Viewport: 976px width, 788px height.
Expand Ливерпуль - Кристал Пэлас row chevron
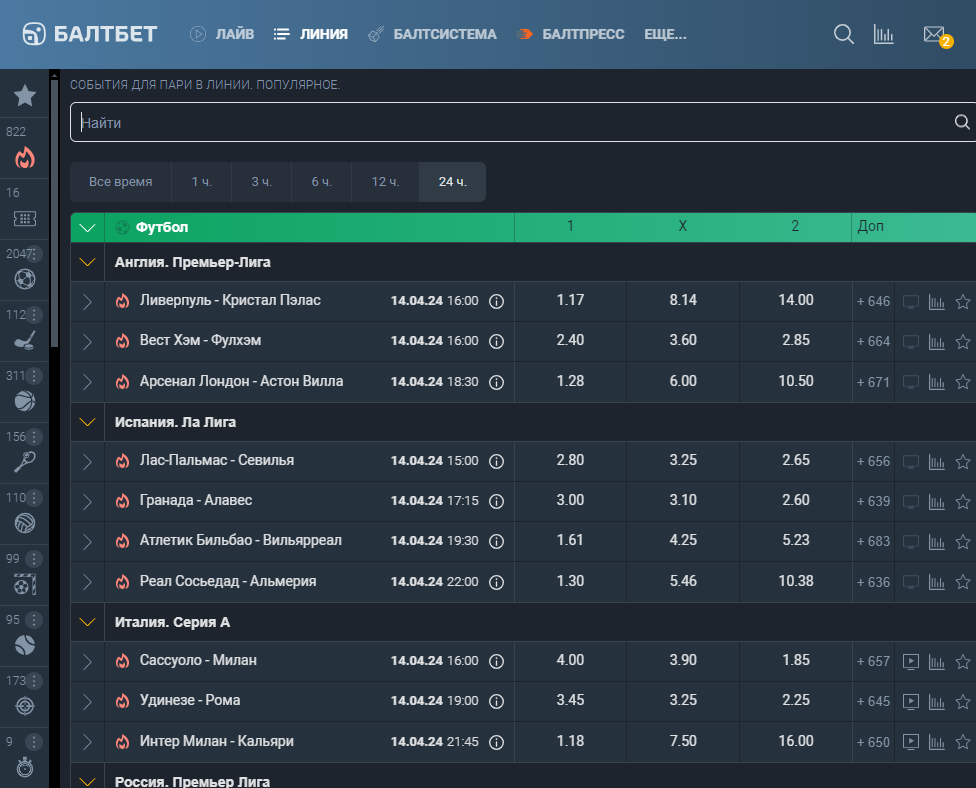click(88, 302)
